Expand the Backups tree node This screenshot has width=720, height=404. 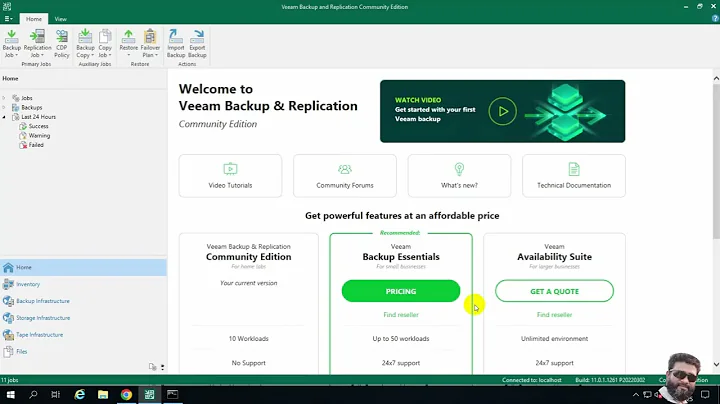(x=4, y=107)
